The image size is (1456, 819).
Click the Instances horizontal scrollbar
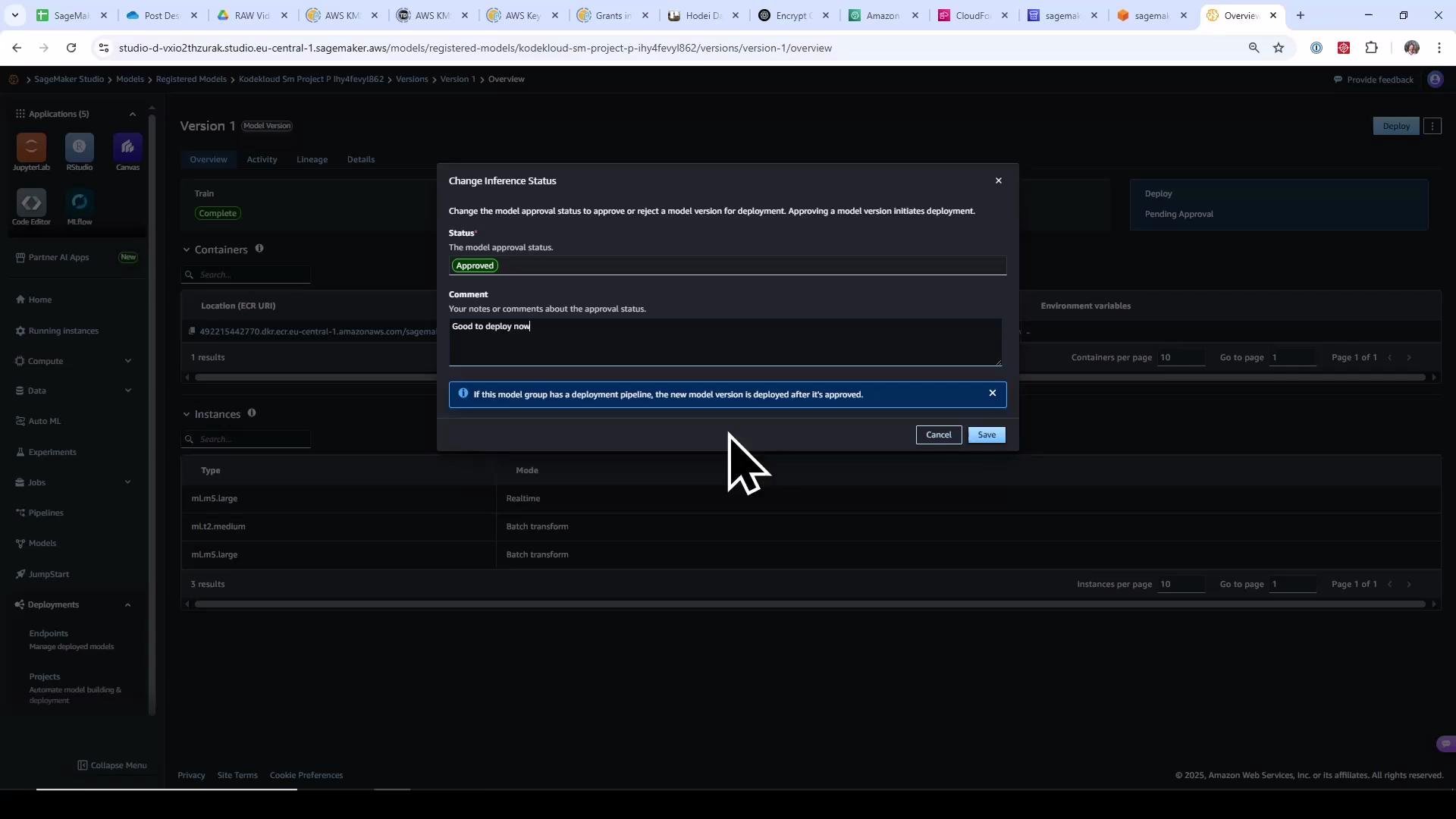810,604
